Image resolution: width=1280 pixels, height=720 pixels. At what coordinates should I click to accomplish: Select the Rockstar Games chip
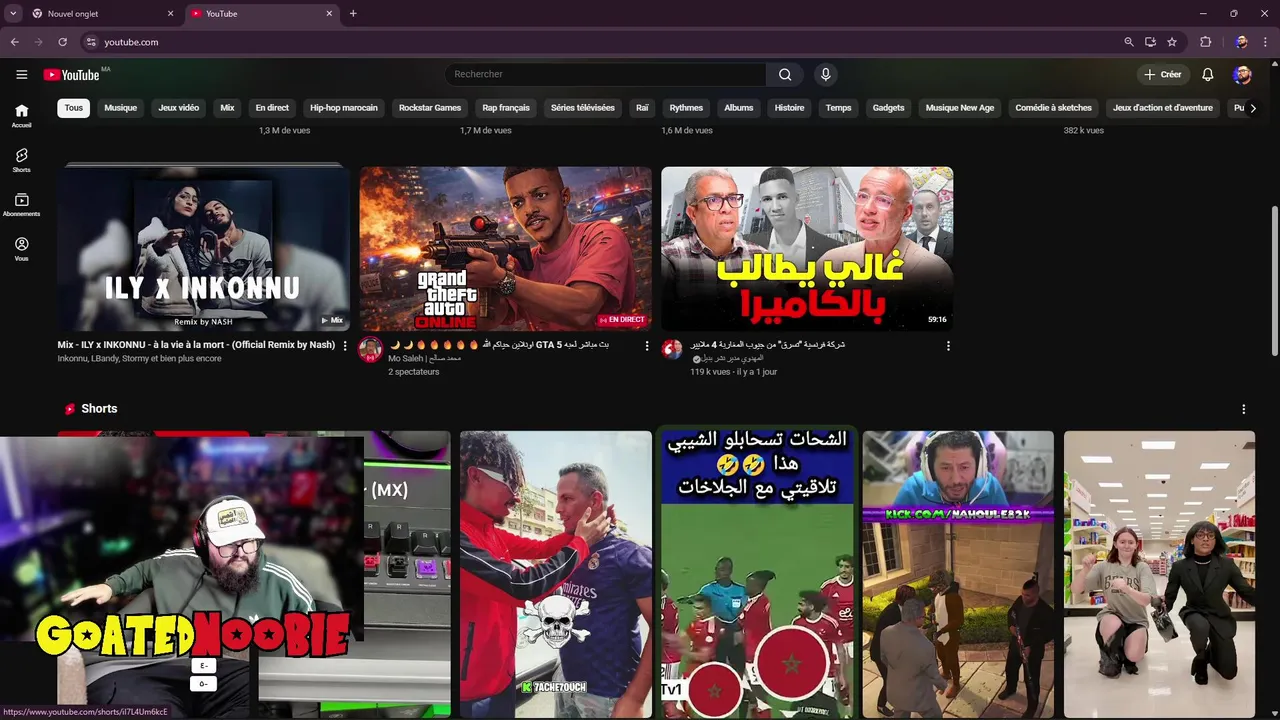click(x=430, y=108)
